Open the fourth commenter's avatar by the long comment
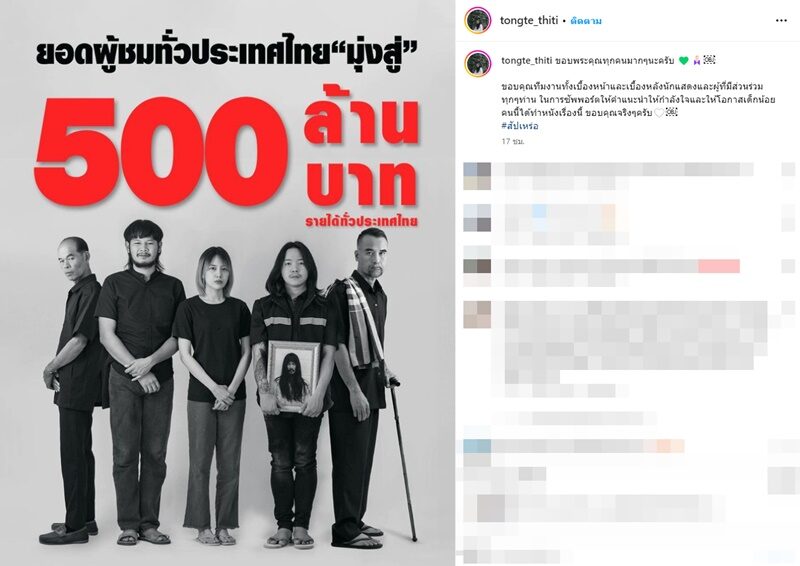Image resolution: width=800 pixels, height=566 pixels. click(477, 314)
